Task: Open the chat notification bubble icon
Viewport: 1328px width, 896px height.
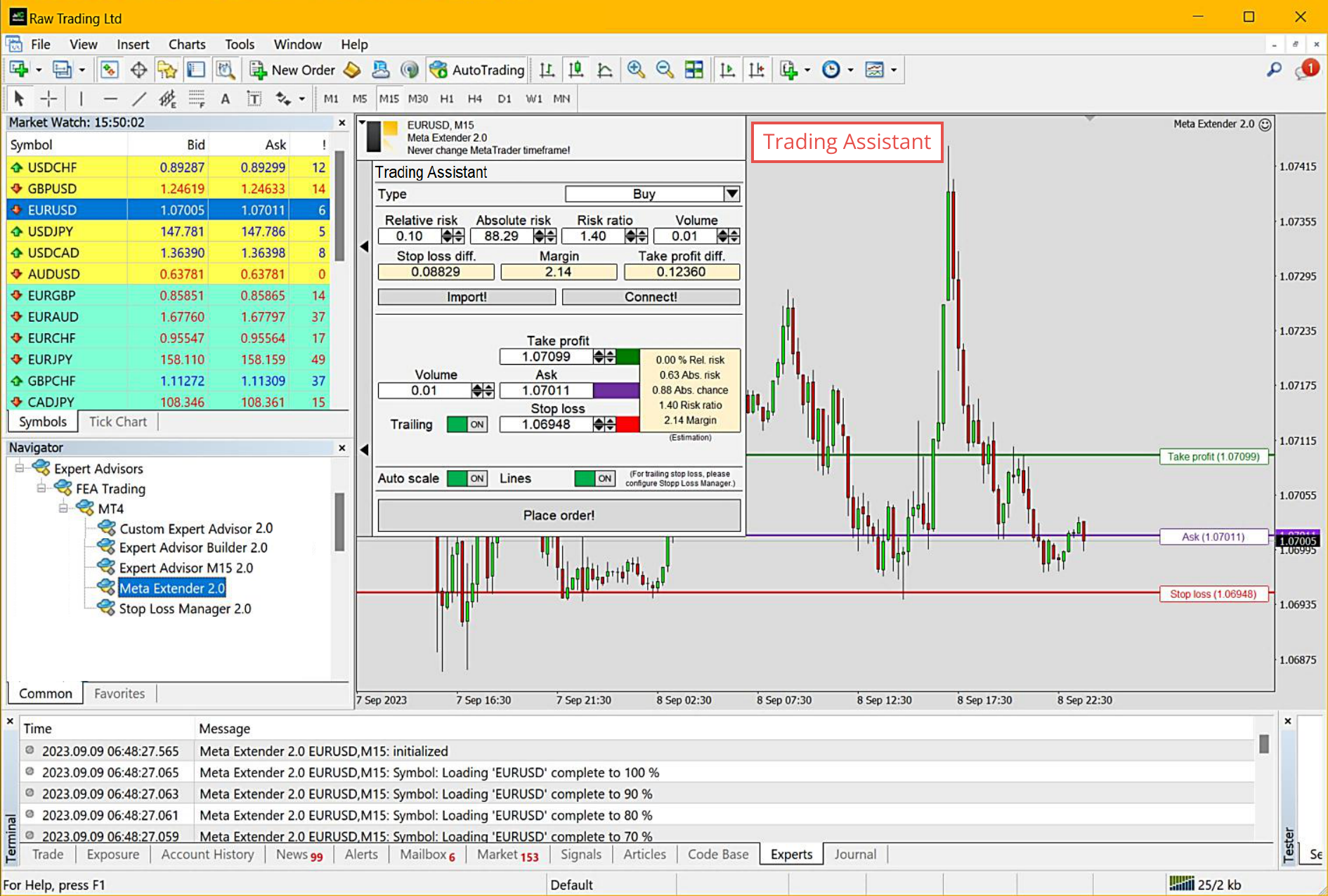Action: click(1307, 69)
